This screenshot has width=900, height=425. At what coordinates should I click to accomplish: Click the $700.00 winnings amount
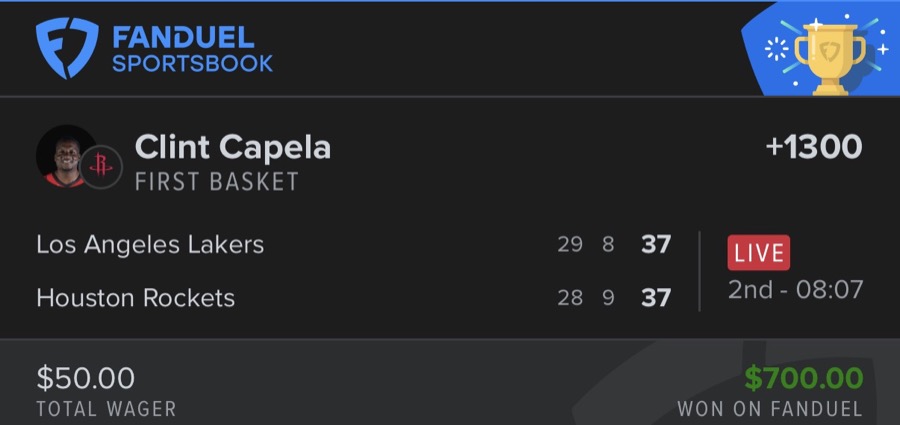click(803, 378)
